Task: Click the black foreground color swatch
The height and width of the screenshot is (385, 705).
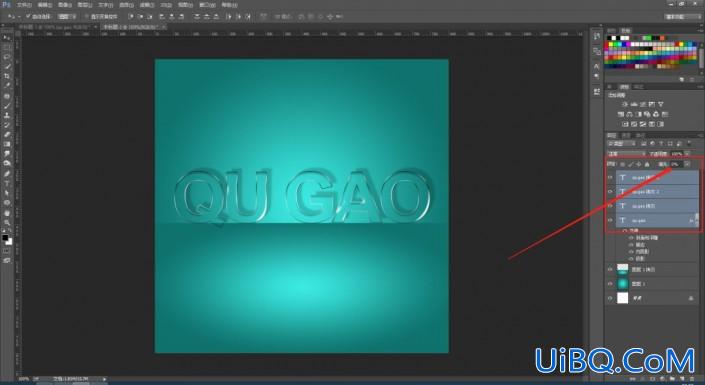Action: (5, 237)
